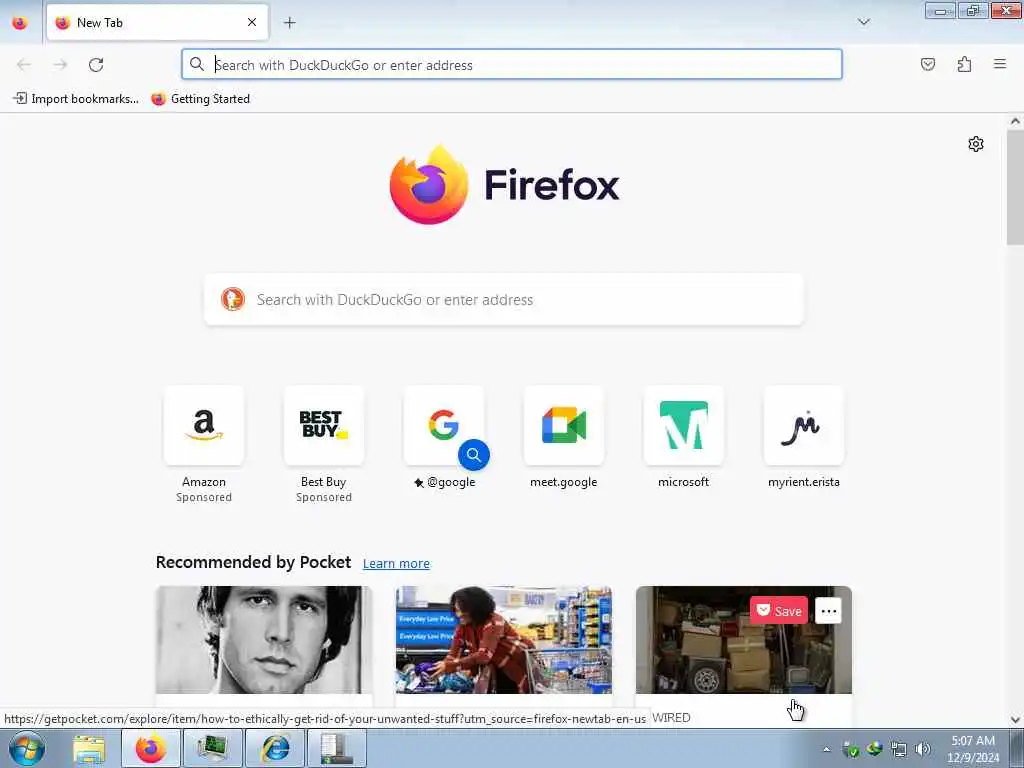Select the New Tab tab

(x=157, y=22)
